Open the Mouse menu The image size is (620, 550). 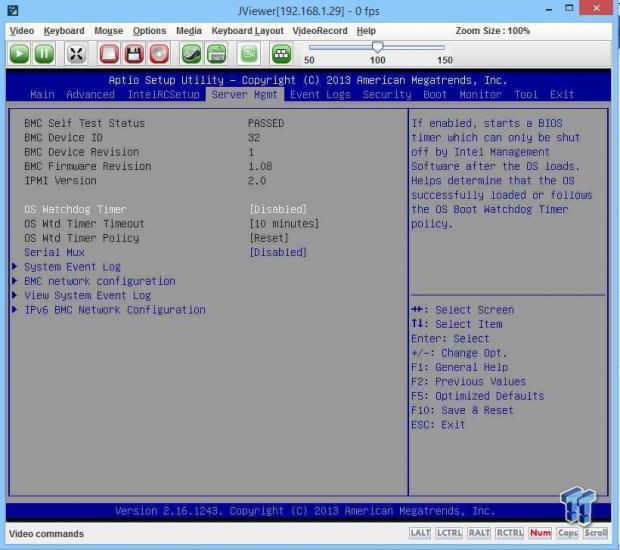pyautogui.click(x=108, y=31)
